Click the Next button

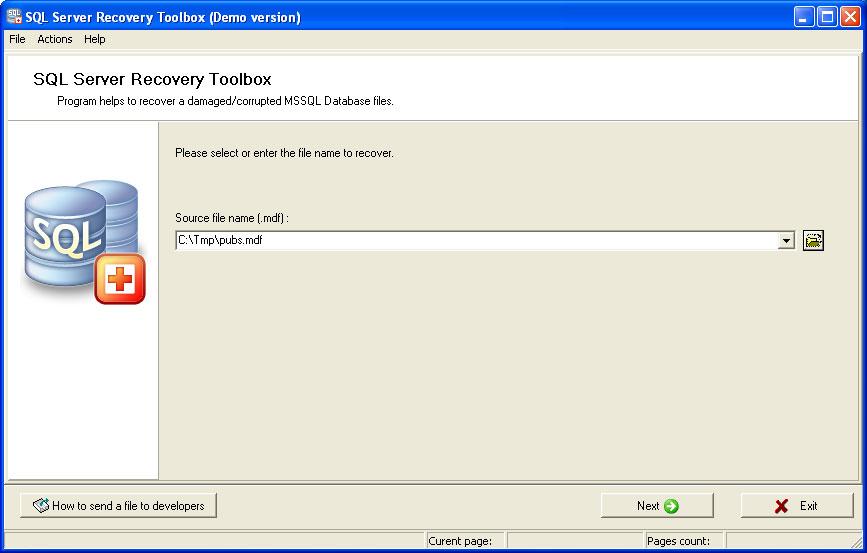pos(657,505)
